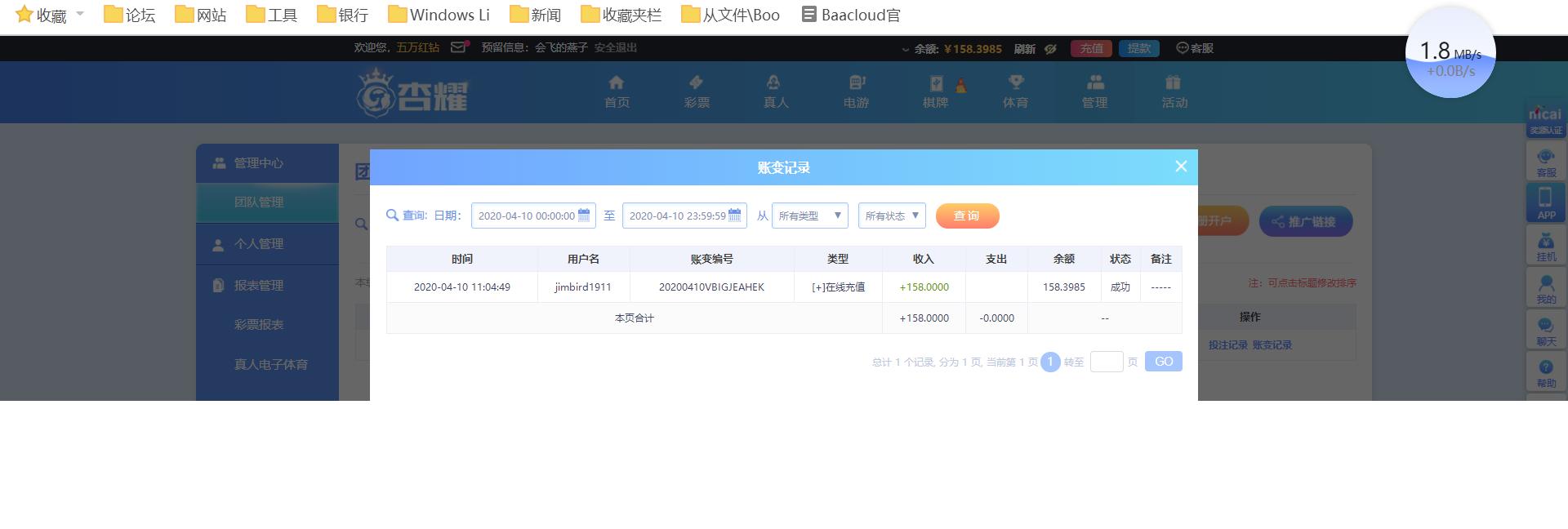Viewport: 1568px width, 529px height.
Task: Open the 棋牌 card games nav icon
Action: (x=936, y=91)
